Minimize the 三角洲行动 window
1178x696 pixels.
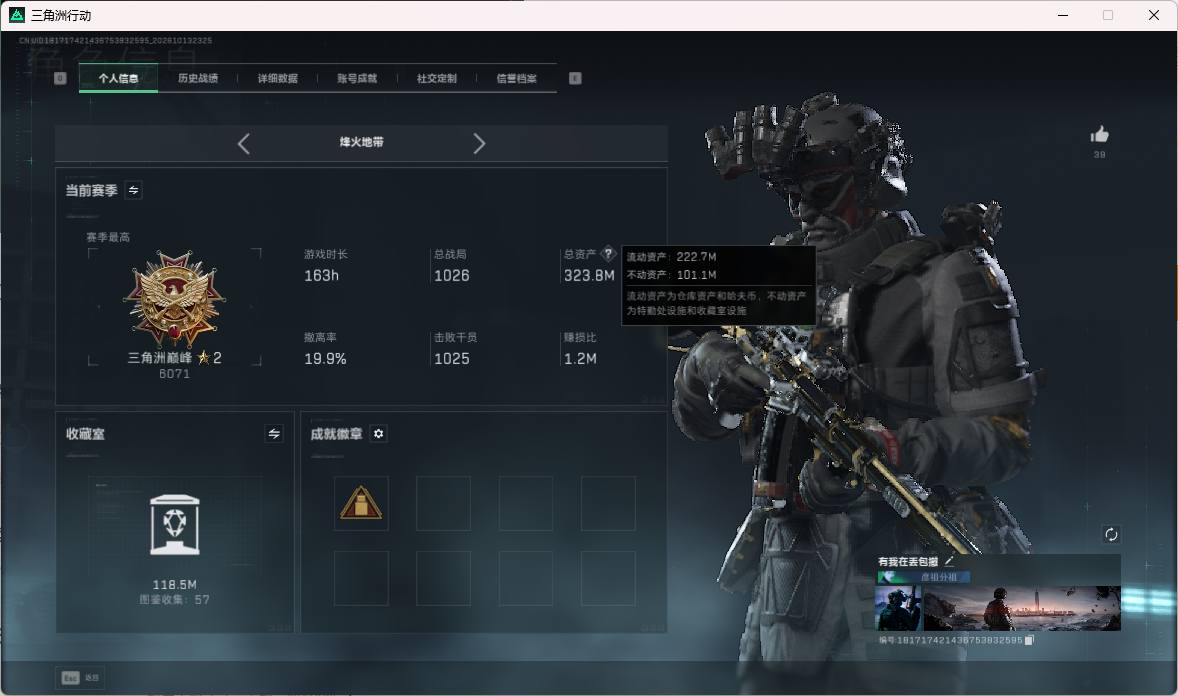click(x=1063, y=15)
